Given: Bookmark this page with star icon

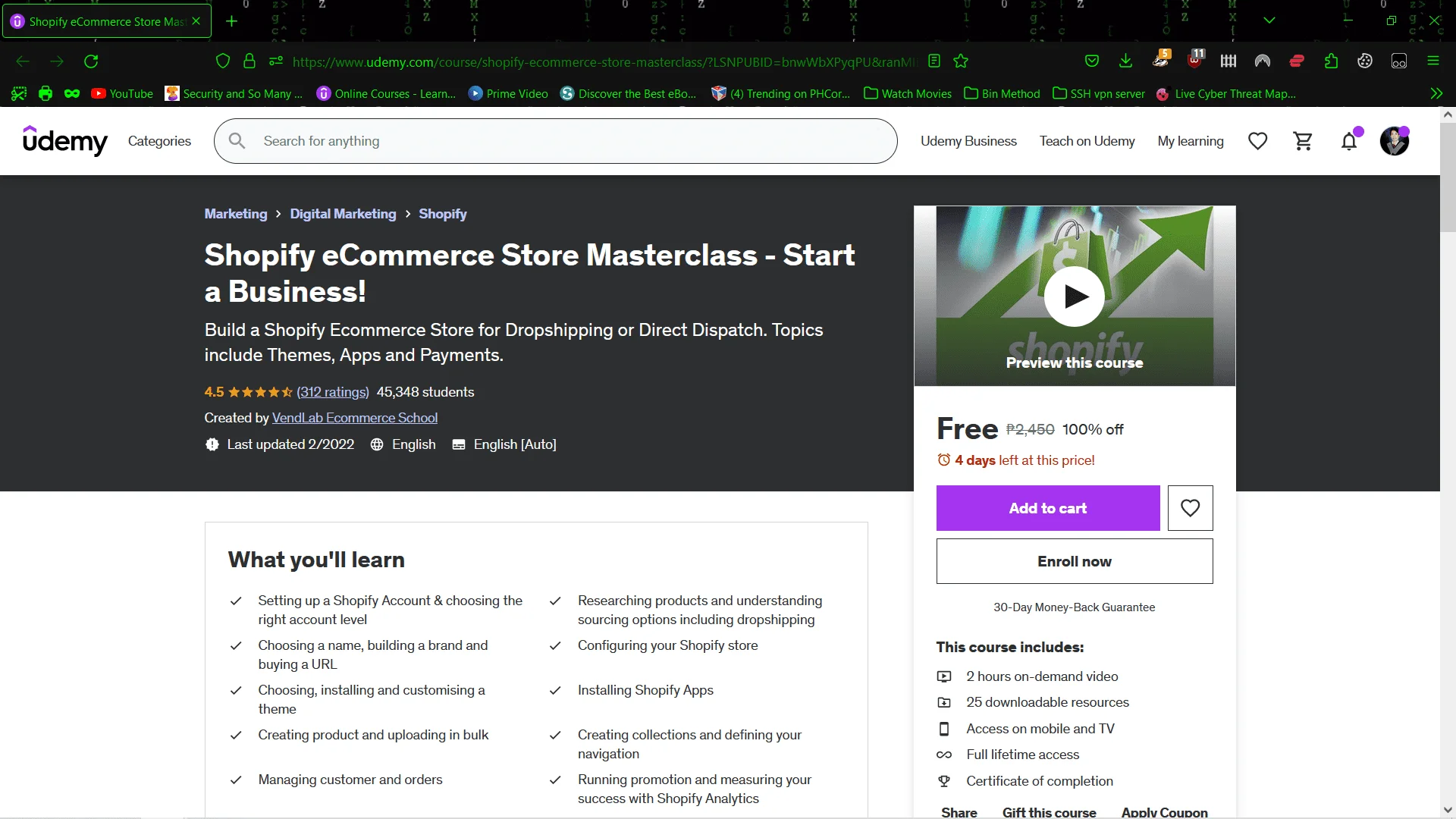Looking at the screenshot, I should (961, 61).
